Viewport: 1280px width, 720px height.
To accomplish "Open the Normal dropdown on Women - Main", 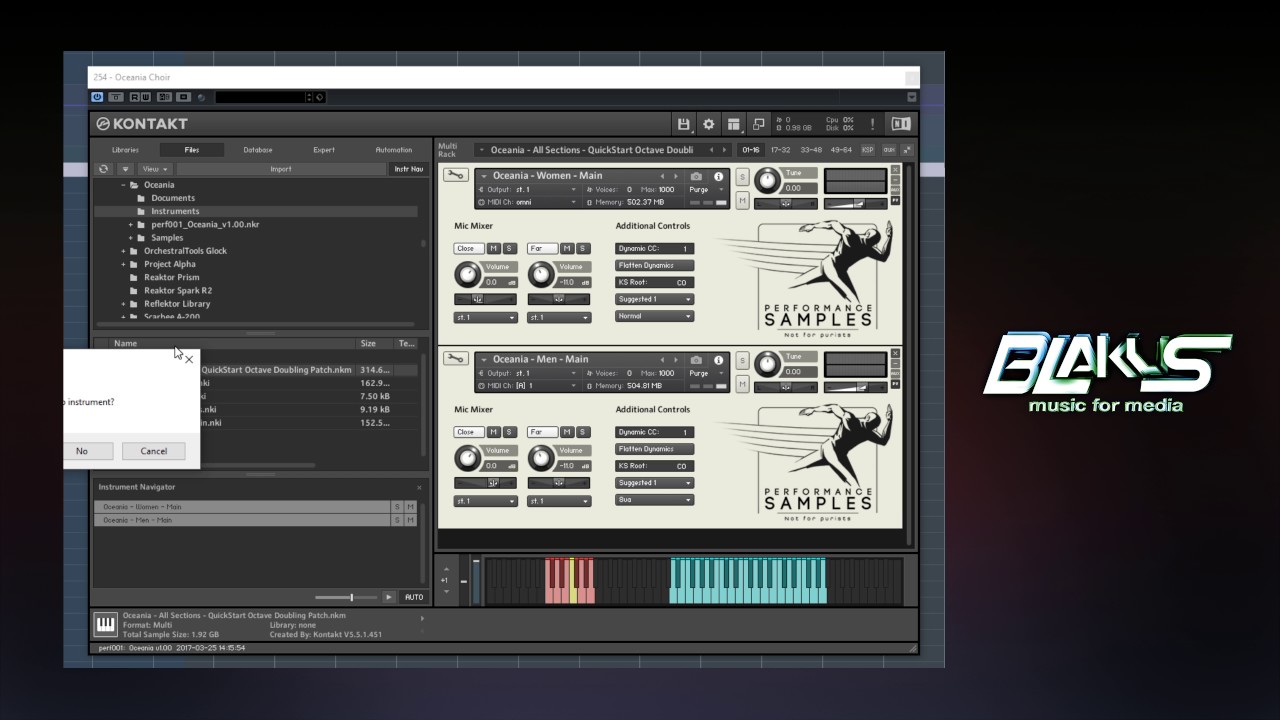I will coord(654,316).
